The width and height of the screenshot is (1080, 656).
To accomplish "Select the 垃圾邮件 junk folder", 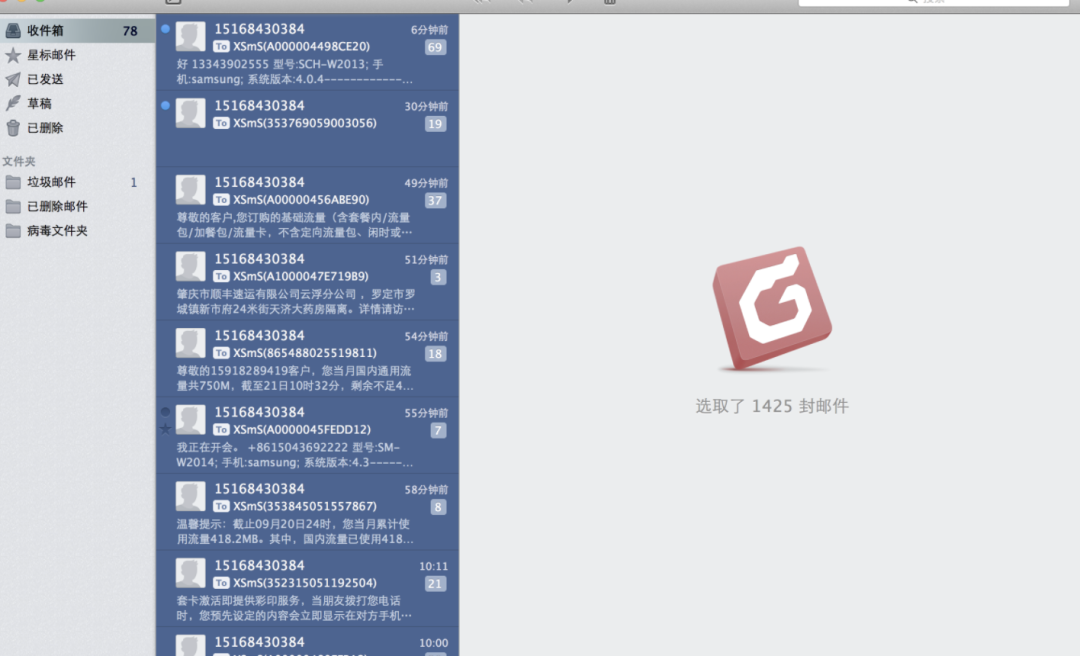I will click(x=77, y=182).
